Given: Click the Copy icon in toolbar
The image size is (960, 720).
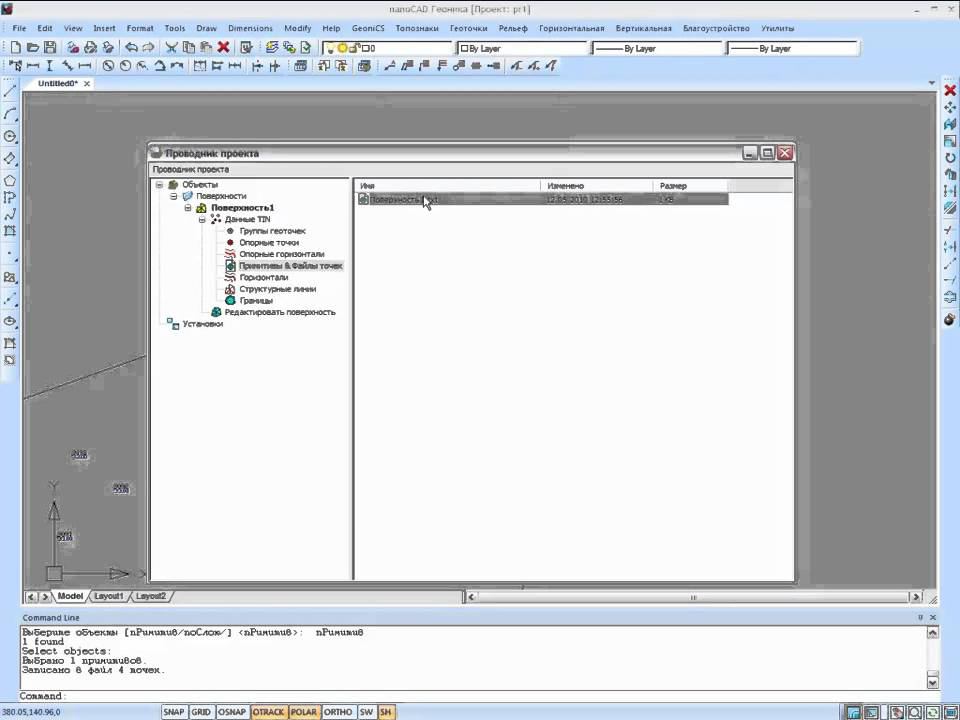Looking at the screenshot, I should point(189,47).
